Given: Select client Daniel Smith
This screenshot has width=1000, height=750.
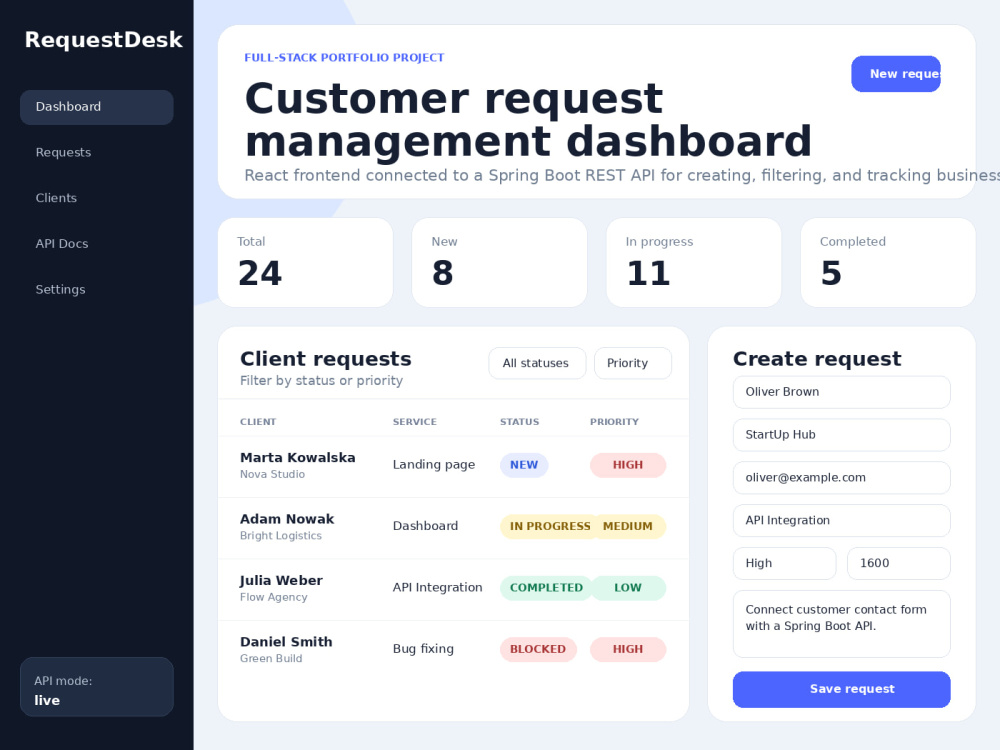Looking at the screenshot, I should click(x=286, y=642).
